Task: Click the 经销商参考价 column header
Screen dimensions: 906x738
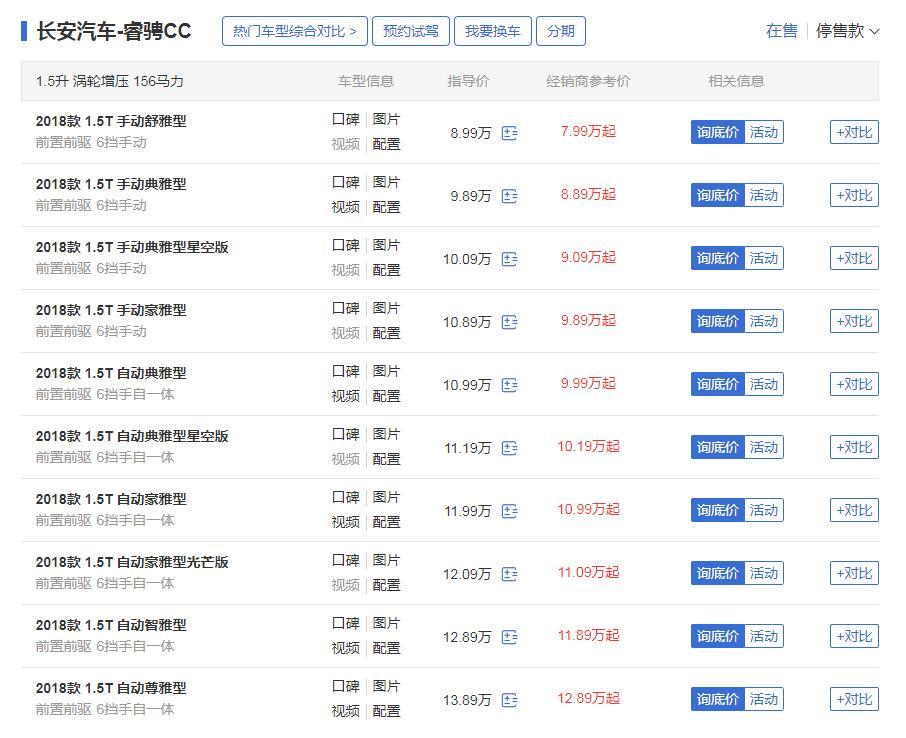Action: (x=588, y=81)
